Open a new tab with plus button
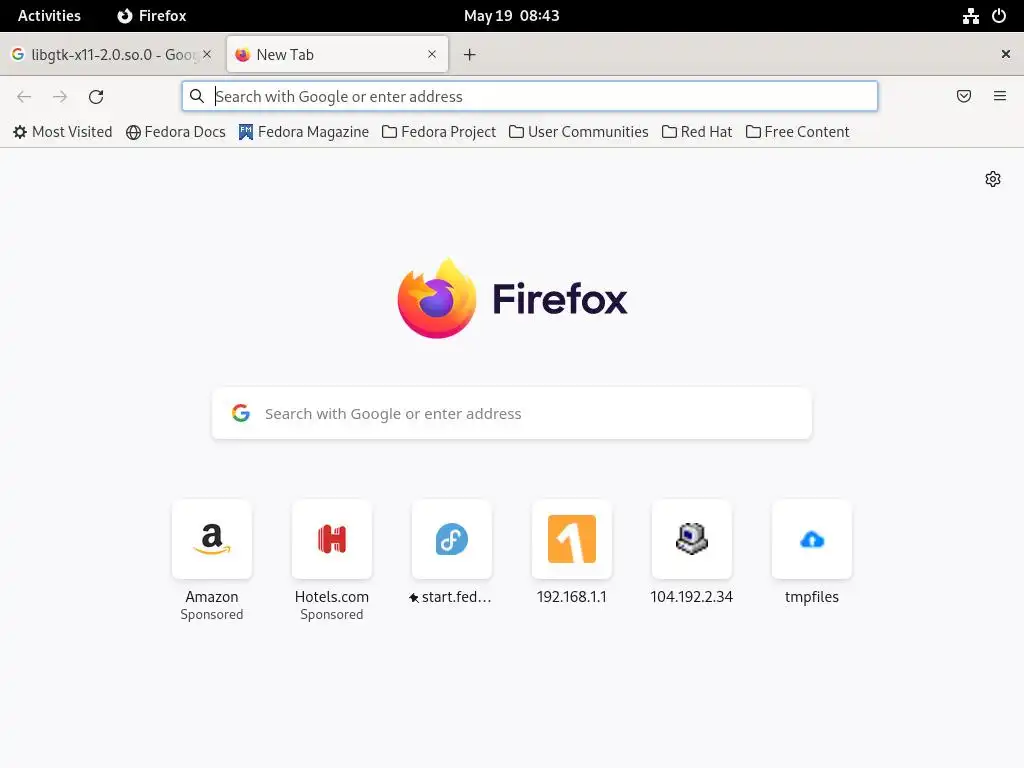Screen dimensions: 1024x768 [x=470, y=55]
